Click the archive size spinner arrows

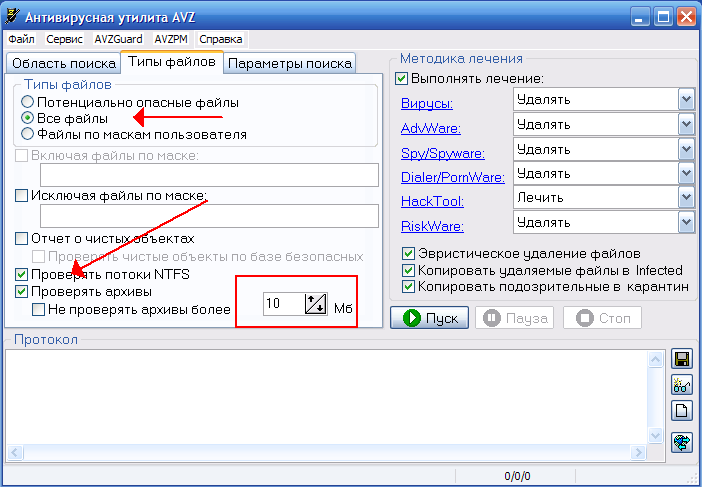tap(316, 303)
